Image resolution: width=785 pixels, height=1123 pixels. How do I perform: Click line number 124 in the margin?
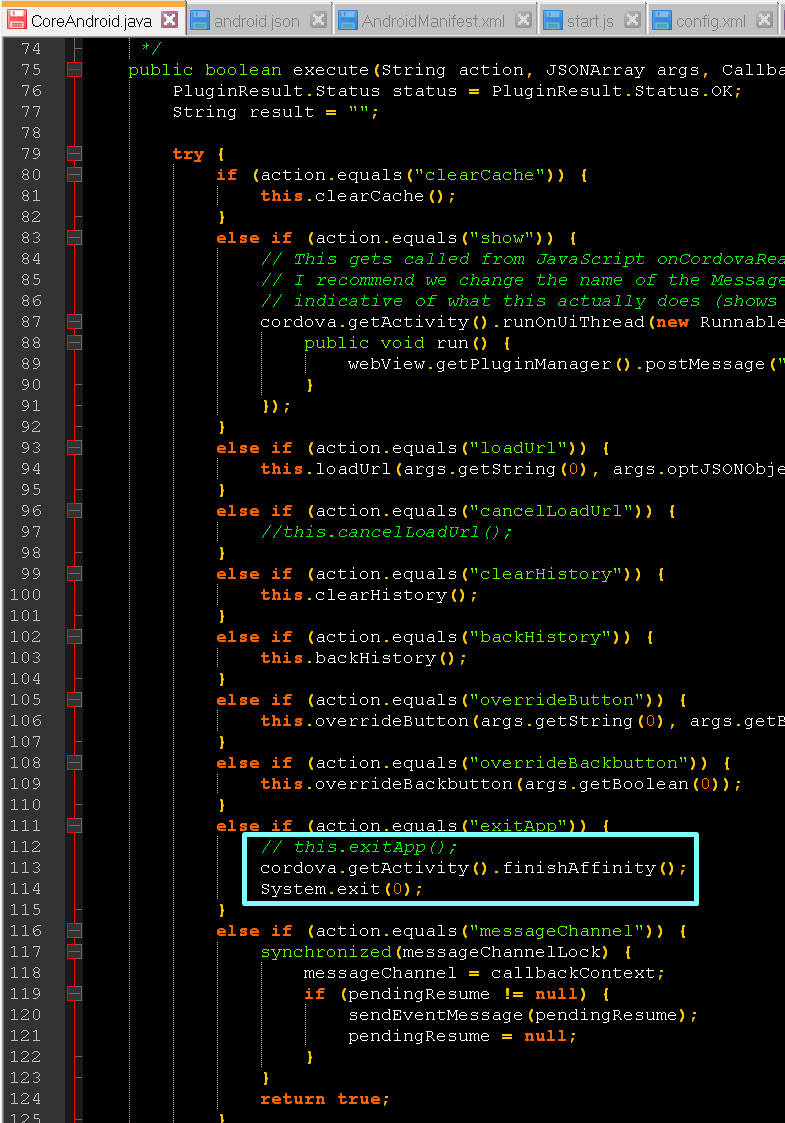coord(26,1099)
